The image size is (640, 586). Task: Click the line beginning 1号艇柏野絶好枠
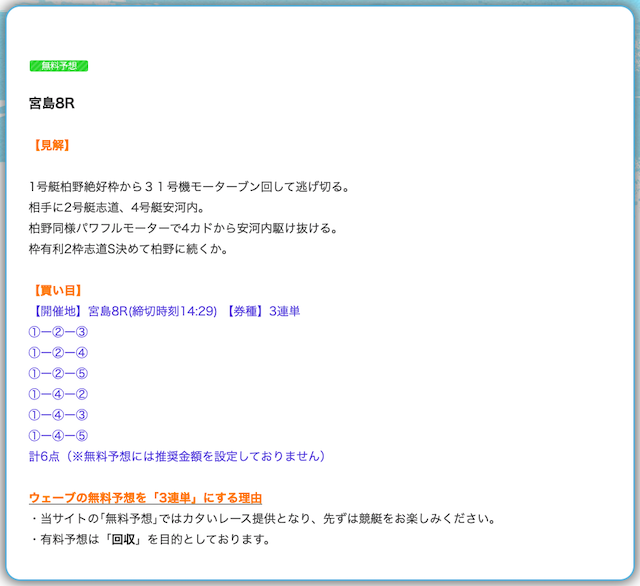click(x=189, y=187)
